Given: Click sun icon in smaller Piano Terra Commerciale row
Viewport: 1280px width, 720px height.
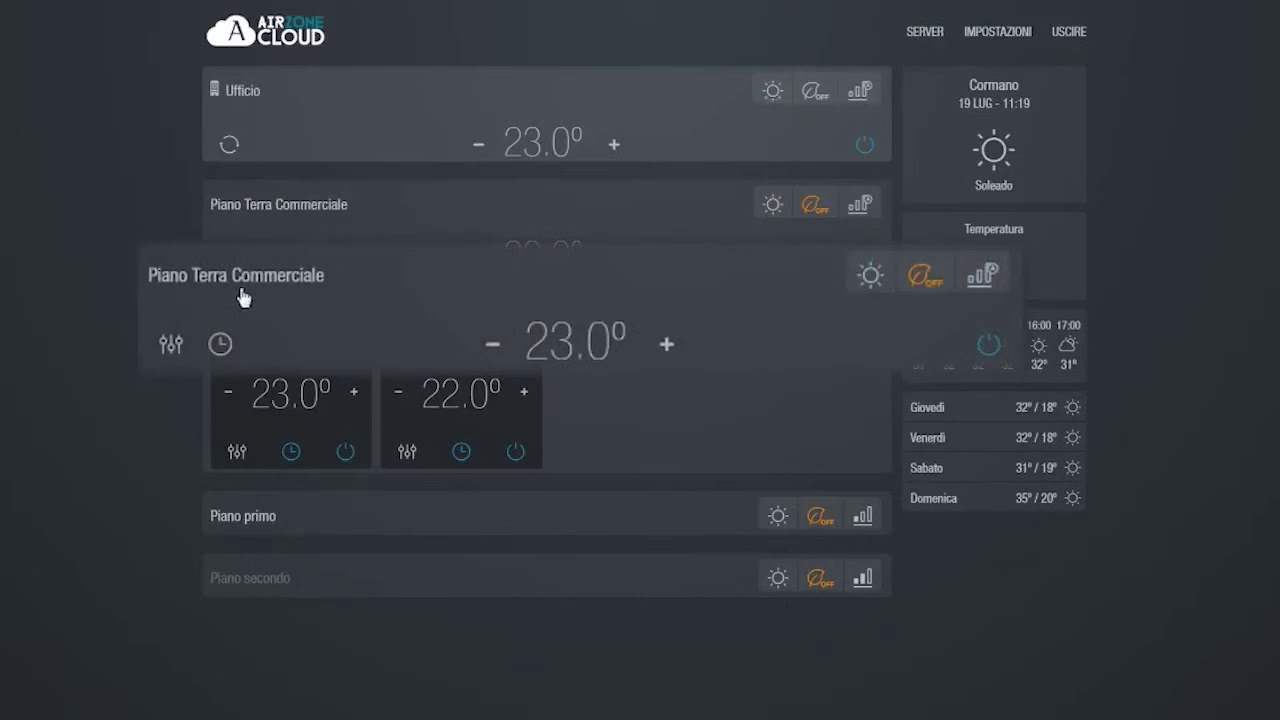Looking at the screenshot, I should (773, 205).
